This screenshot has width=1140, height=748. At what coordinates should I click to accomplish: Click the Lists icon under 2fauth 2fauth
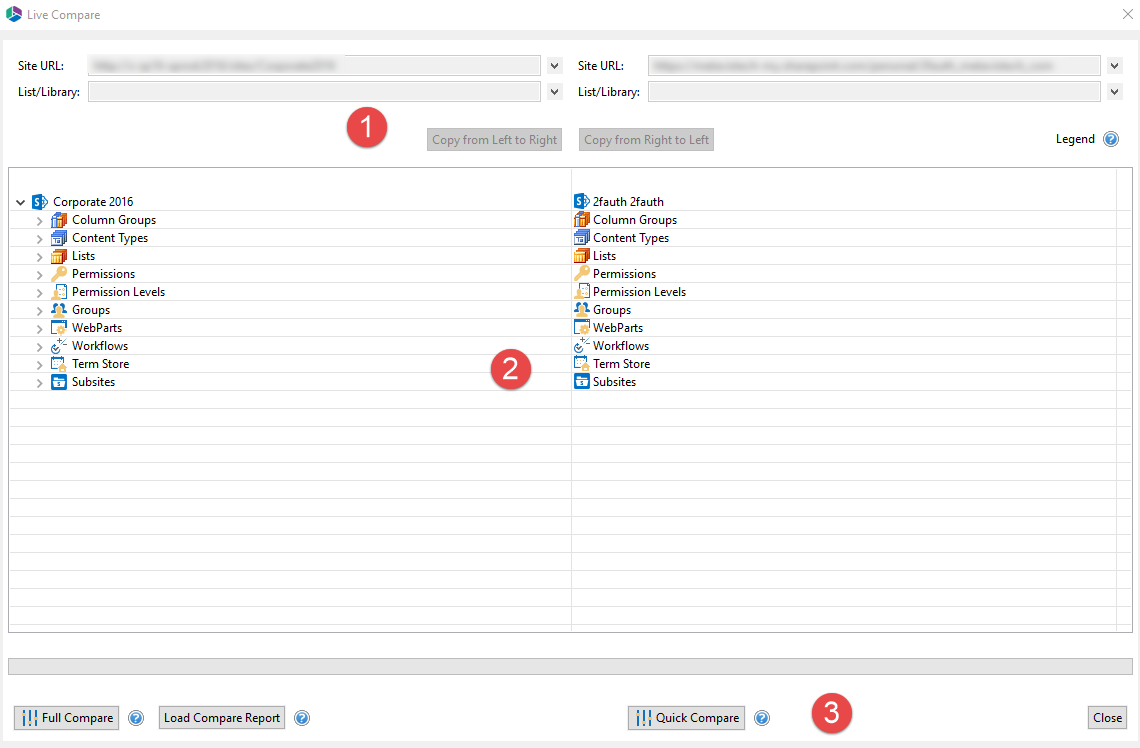(x=581, y=255)
